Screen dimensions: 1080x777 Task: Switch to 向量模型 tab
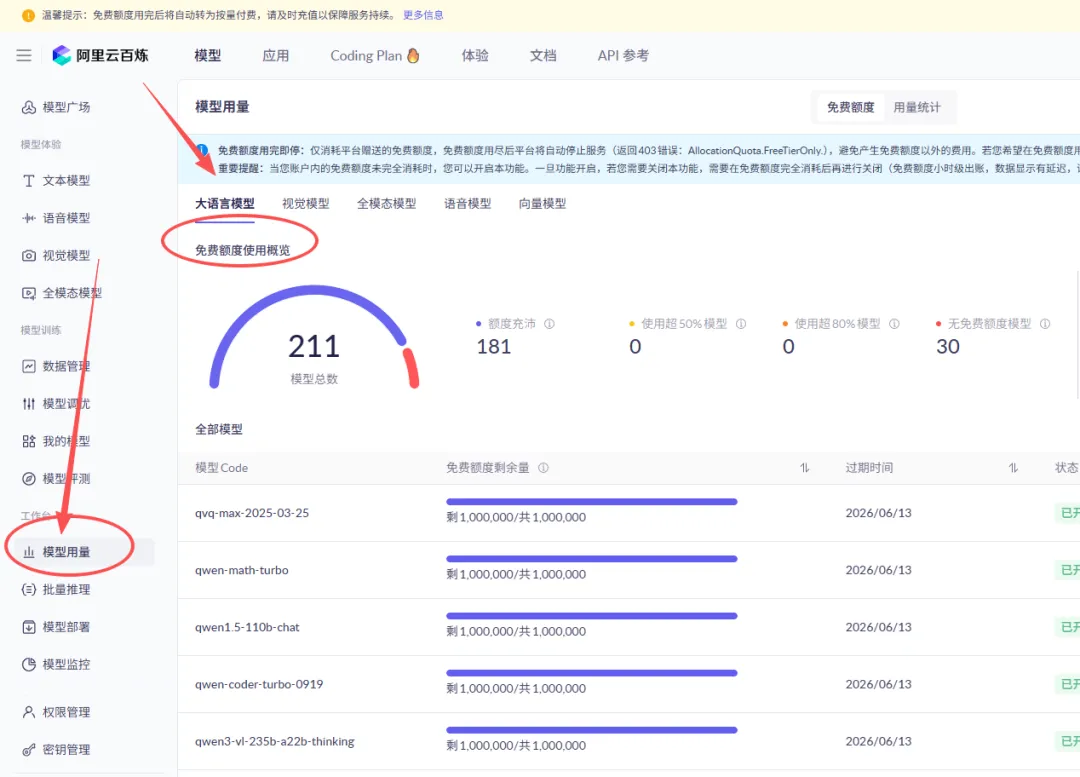pos(542,204)
